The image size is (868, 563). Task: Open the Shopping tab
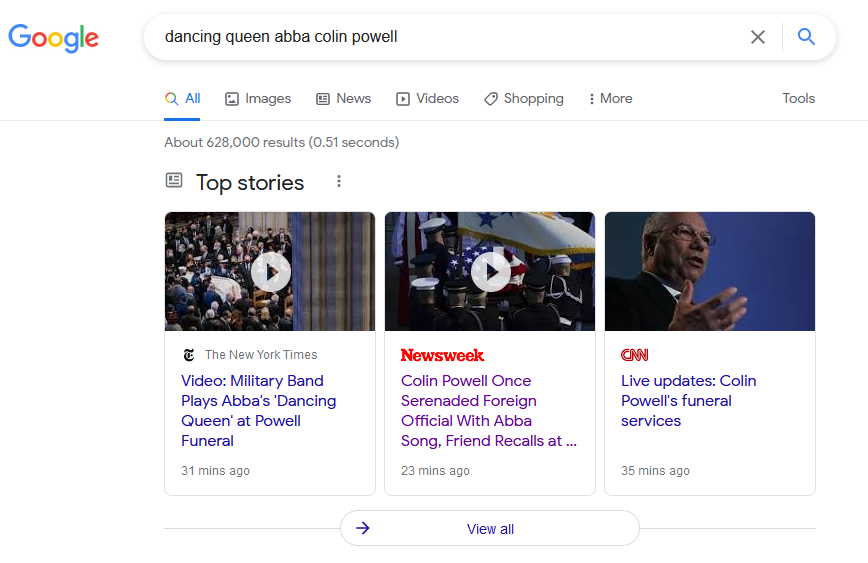tap(524, 99)
